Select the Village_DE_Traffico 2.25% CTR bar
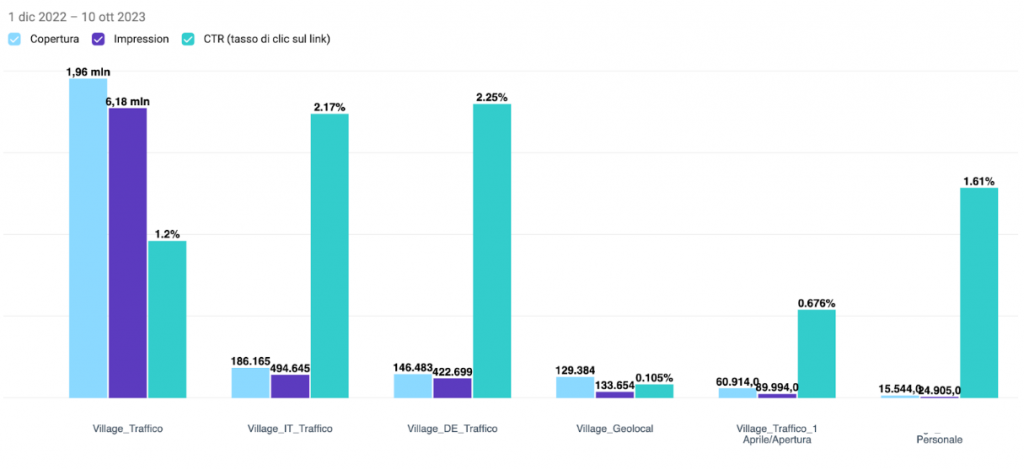The height and width of the screenshot is (469, 1024). click(x=492, y=251)
